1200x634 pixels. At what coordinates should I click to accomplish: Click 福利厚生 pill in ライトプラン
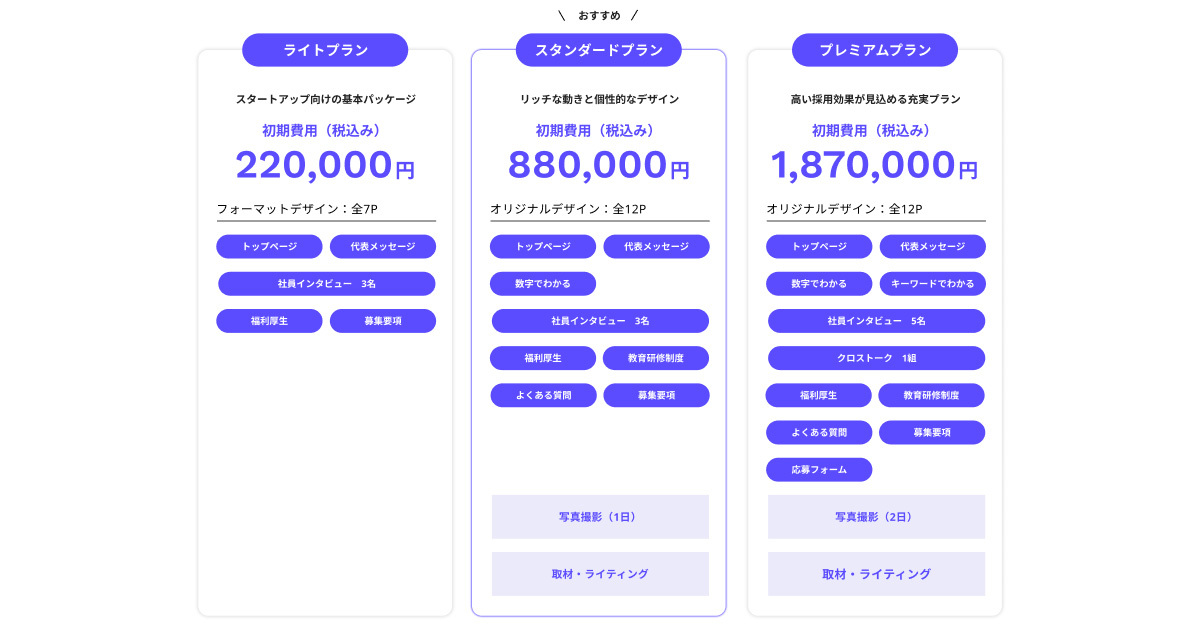[x=270, y=321]
